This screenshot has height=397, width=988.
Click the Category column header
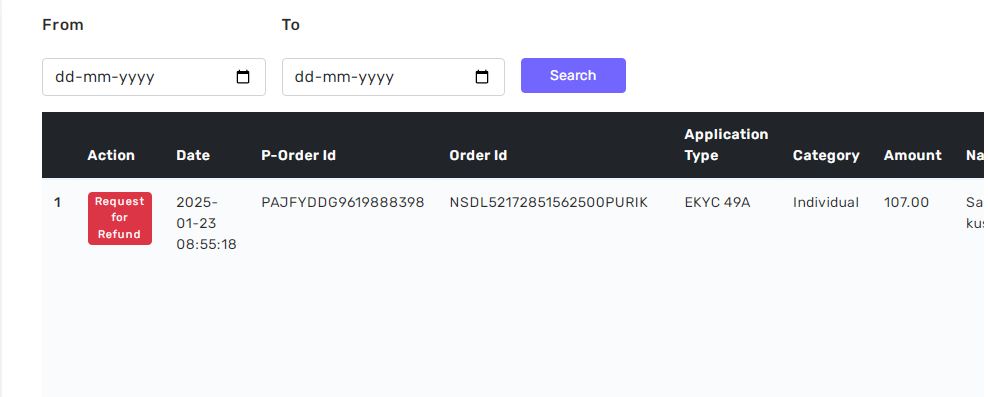[x=826, y=156]
